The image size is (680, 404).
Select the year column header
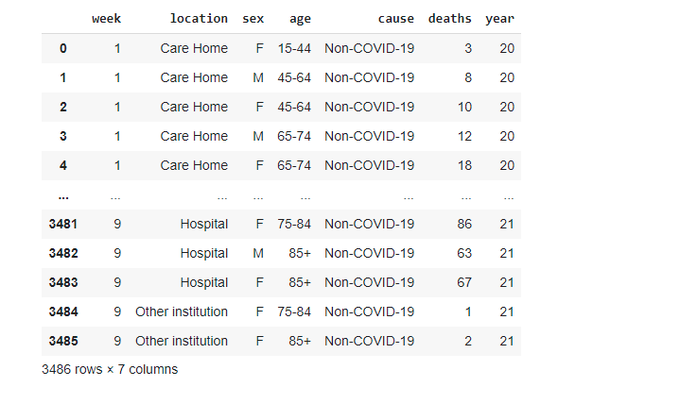pos(500,19)
